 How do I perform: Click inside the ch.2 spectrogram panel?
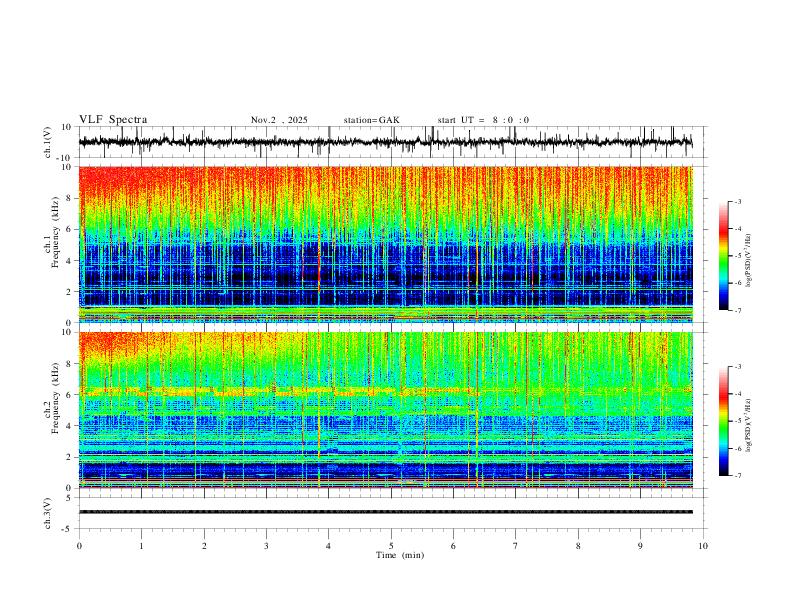[385, 410]
